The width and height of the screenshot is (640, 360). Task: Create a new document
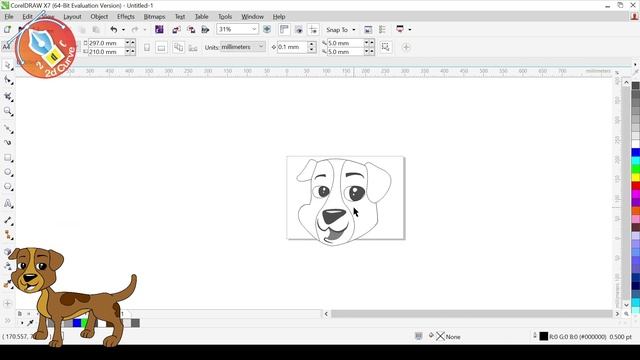tap(7, 29)
